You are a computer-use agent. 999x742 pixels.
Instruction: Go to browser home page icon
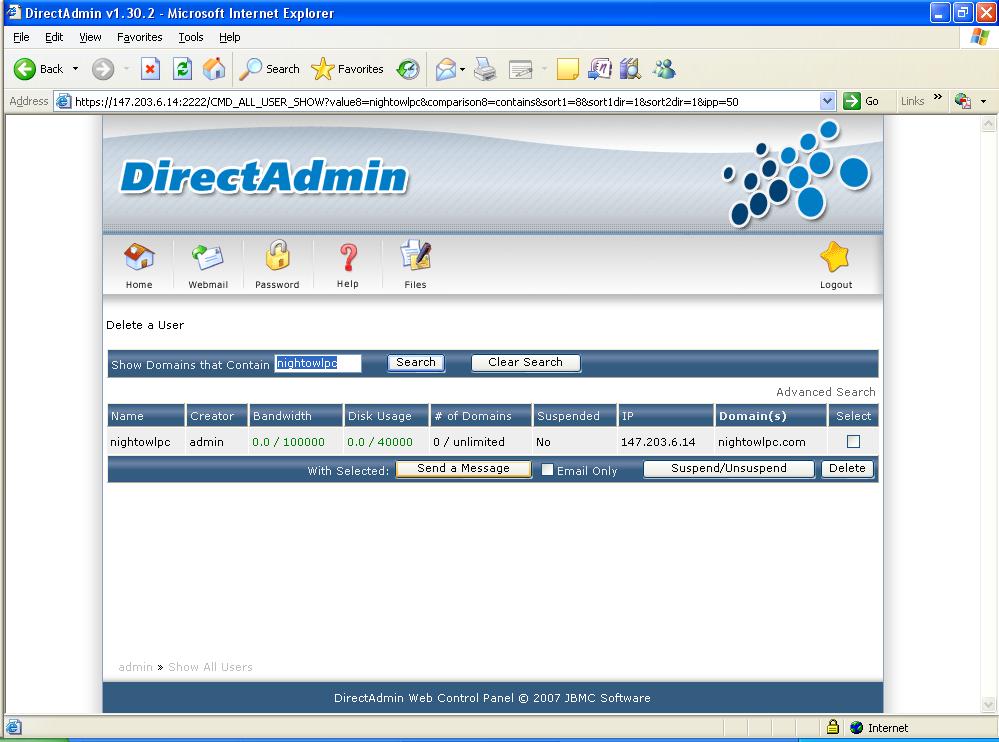(x=214, y=69)
